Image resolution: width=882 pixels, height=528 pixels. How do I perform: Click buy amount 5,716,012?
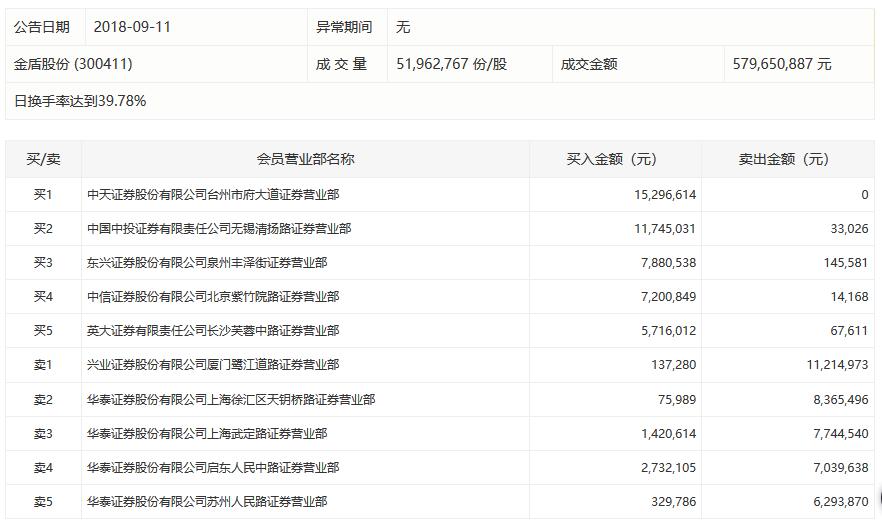668,331
